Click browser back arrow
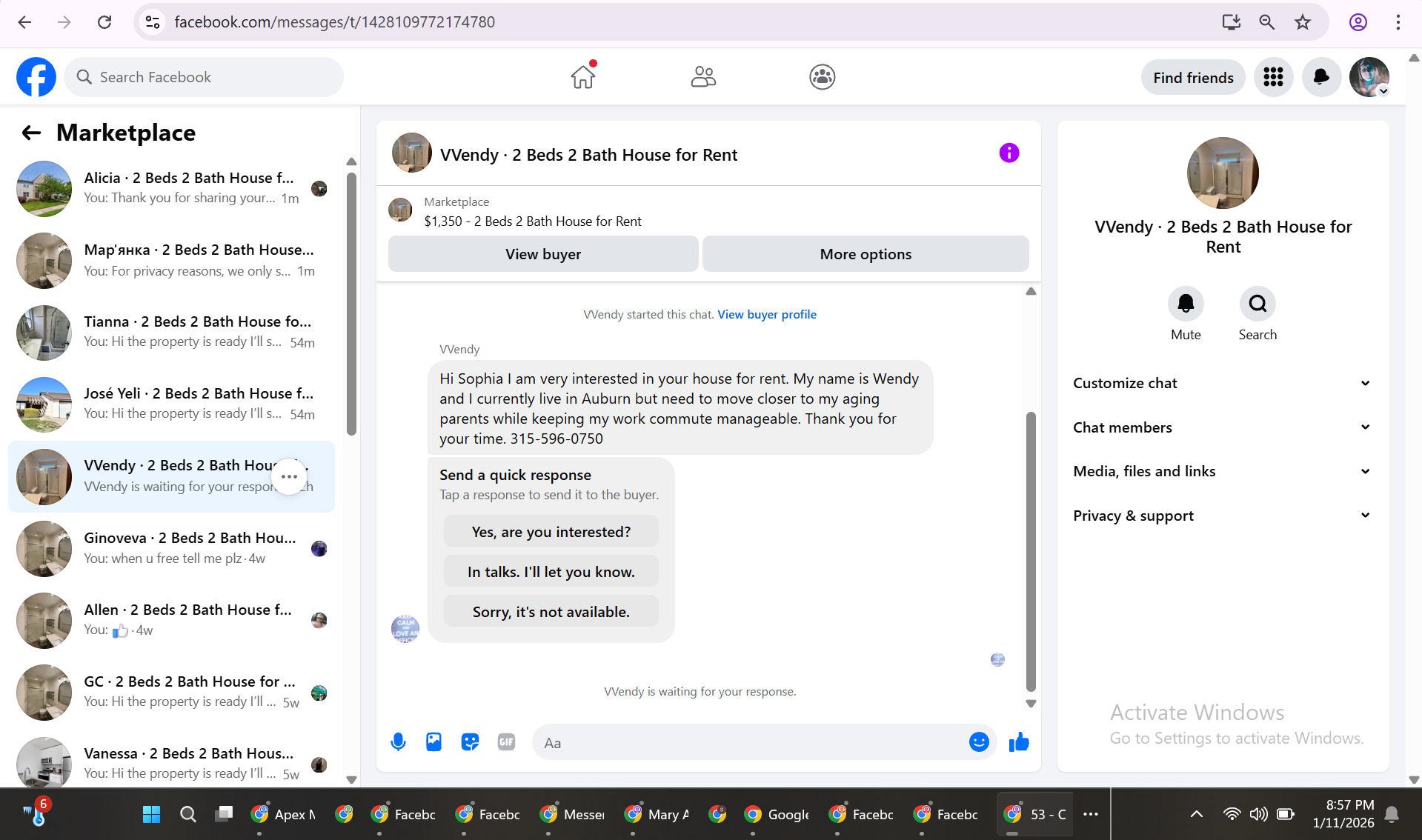The width and height of the screenshot is (1422, 840). [24, 22]
